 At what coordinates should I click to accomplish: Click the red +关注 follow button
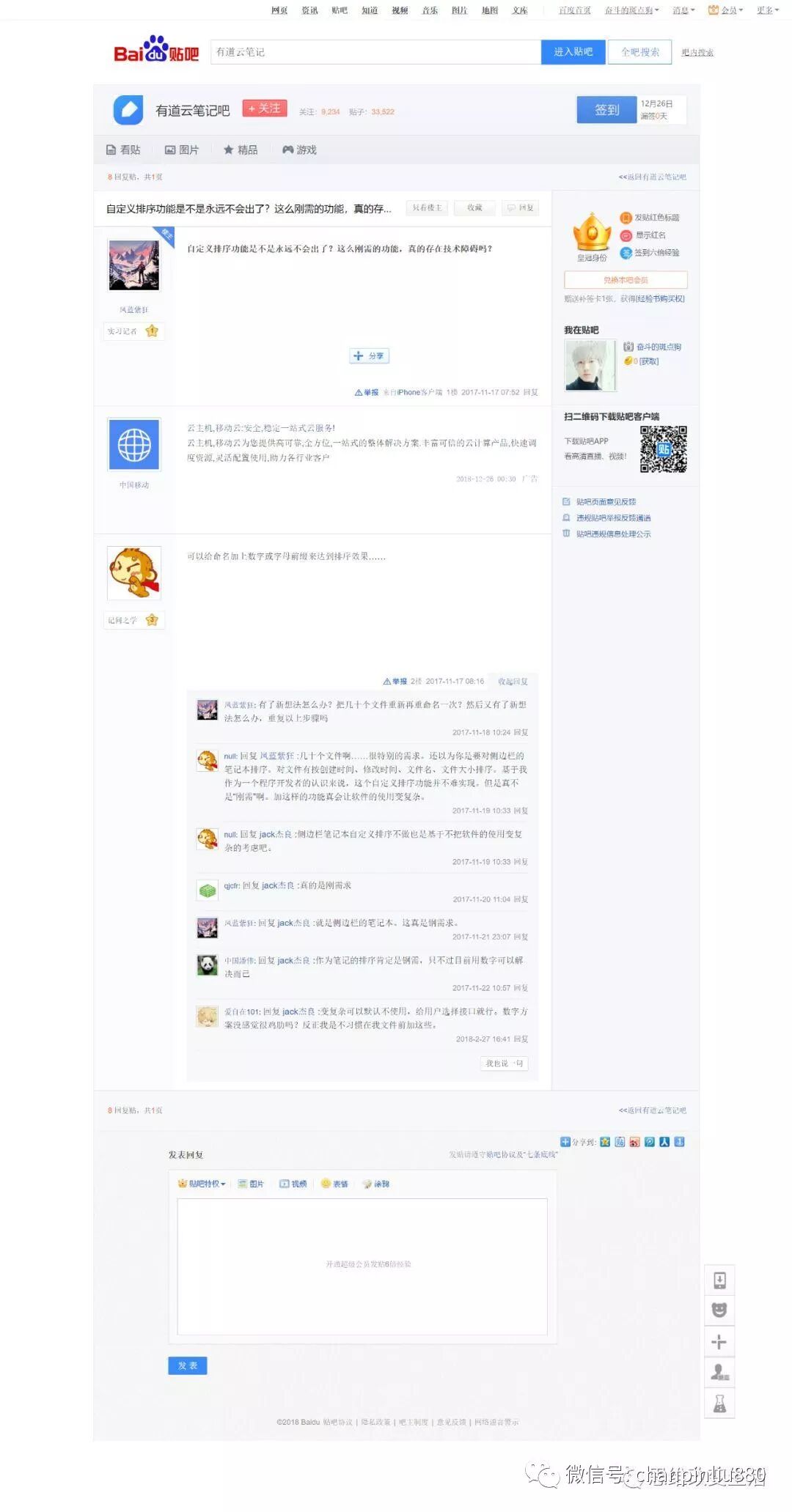(265, 108)
